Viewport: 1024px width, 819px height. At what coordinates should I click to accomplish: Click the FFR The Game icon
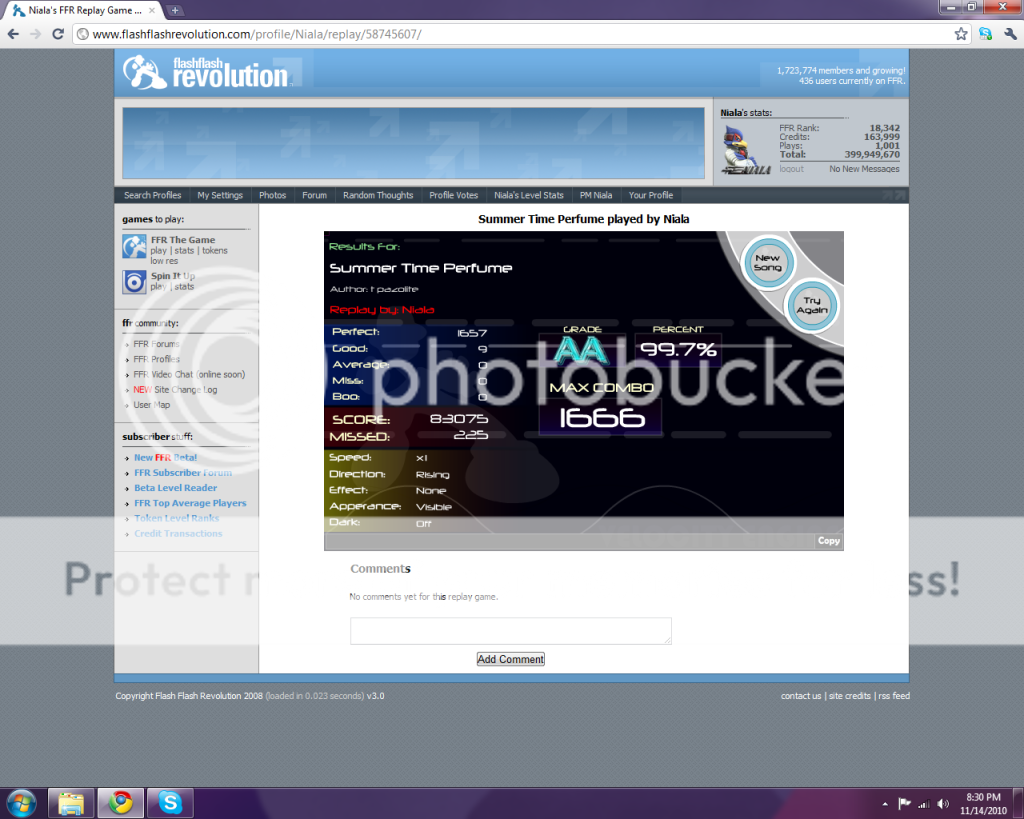(x=135, y=246)
